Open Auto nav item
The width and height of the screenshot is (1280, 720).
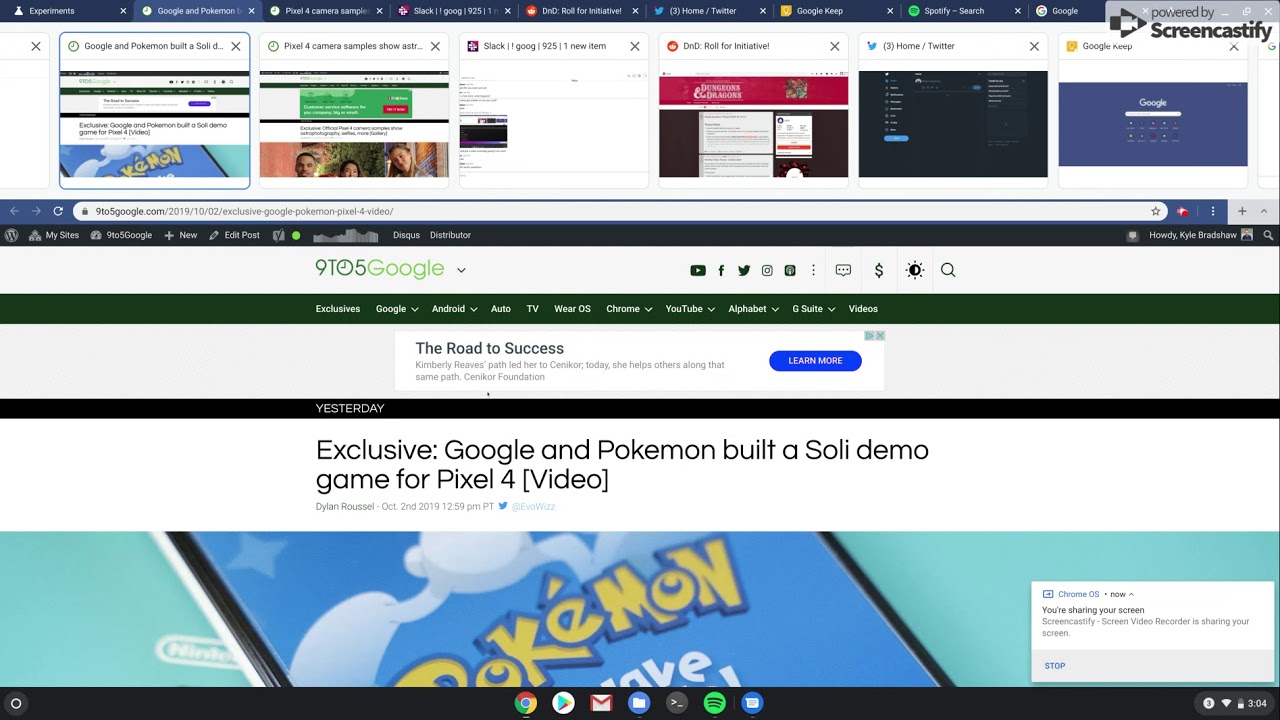[501, 309]
